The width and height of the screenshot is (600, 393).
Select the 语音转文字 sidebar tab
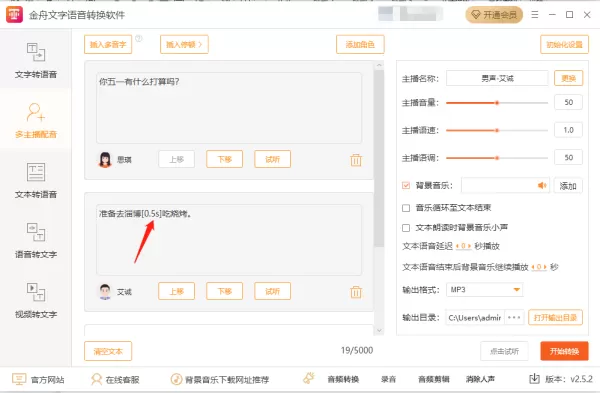(36, 241)
